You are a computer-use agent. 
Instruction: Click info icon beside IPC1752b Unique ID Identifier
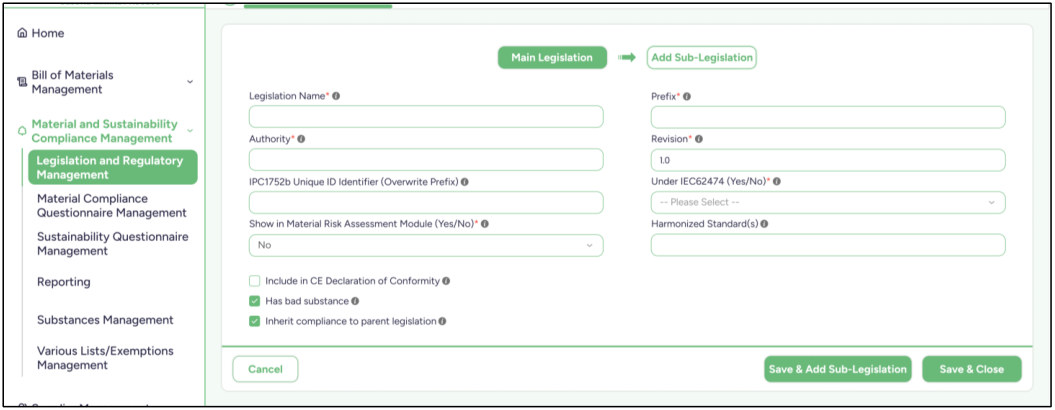coord(465,182)
